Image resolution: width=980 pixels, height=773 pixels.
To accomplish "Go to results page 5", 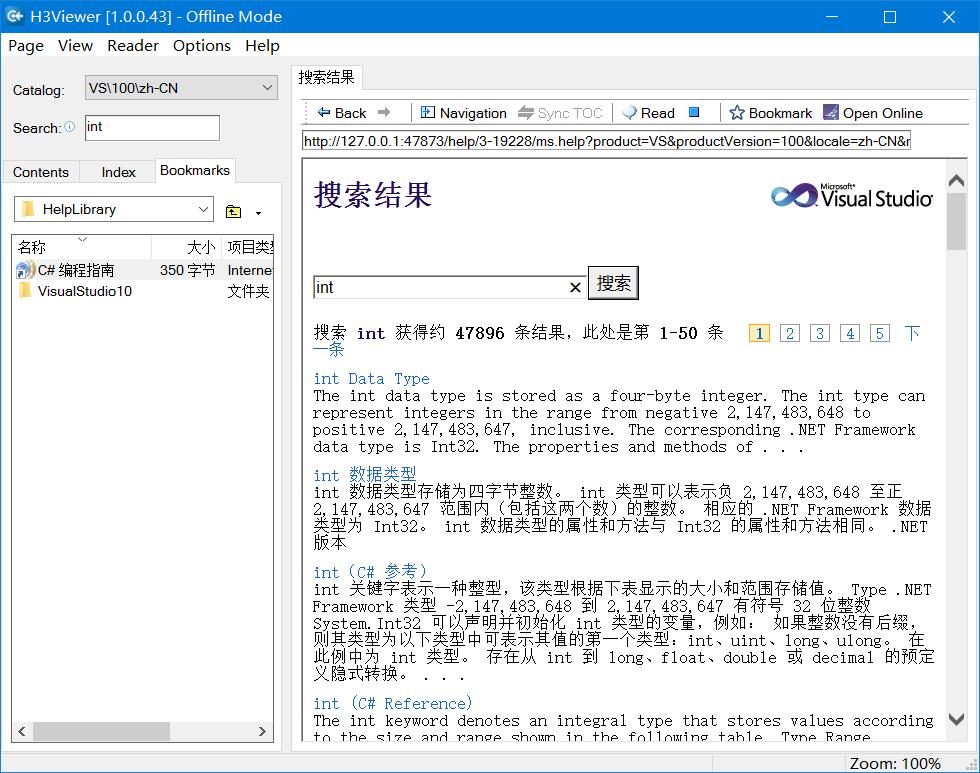I will [x=879, y=333].
